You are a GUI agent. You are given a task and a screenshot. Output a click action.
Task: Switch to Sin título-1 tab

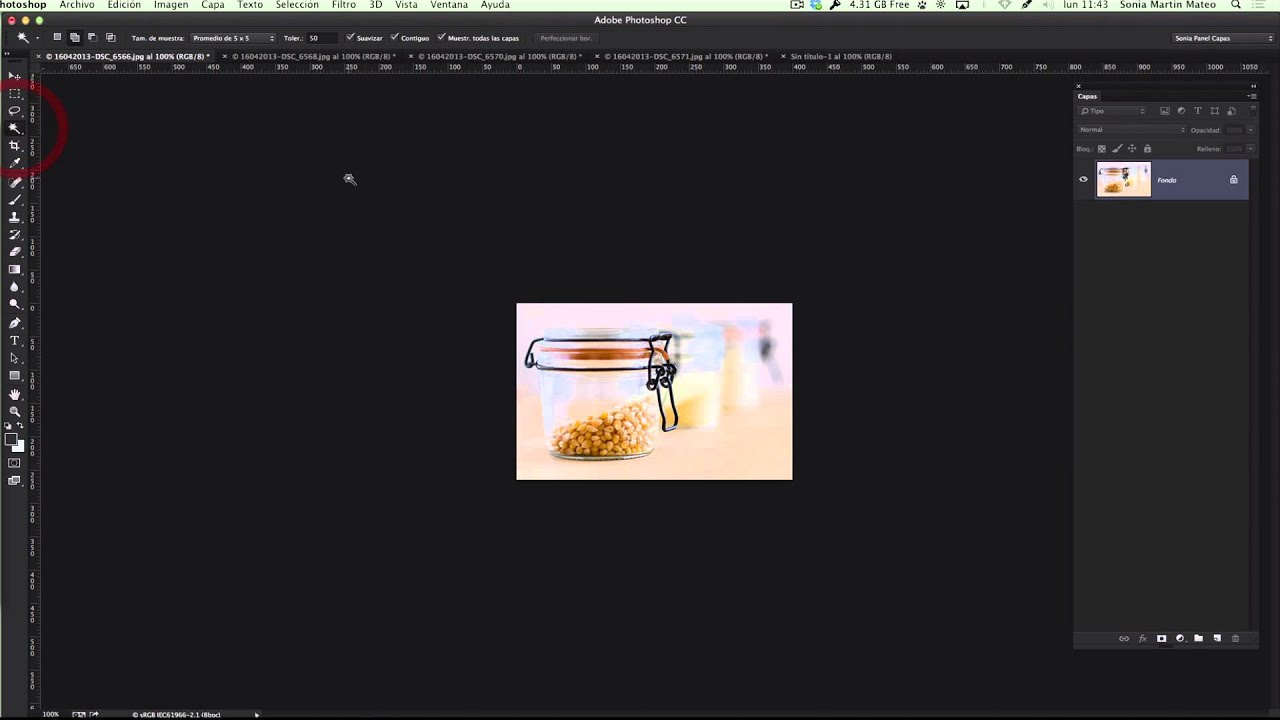click(841, 57)
